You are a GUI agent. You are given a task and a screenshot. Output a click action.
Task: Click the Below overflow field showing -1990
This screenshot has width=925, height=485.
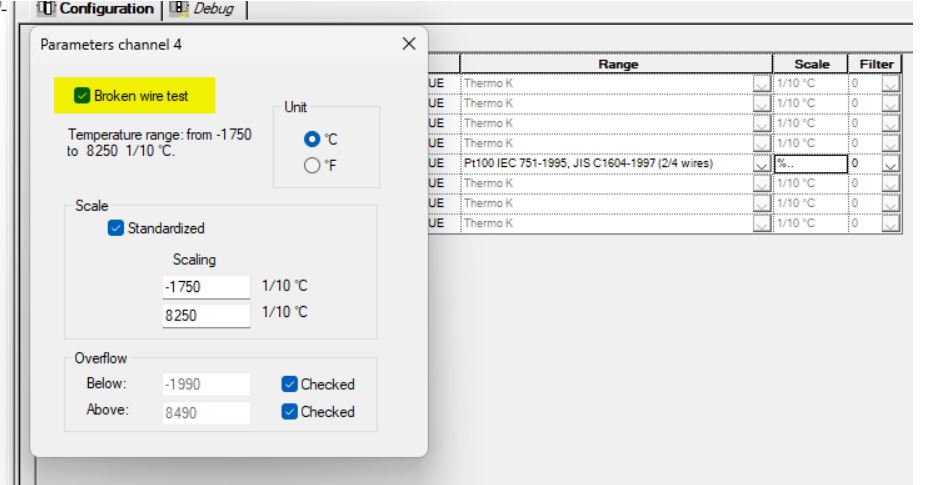tap(206, 384)
